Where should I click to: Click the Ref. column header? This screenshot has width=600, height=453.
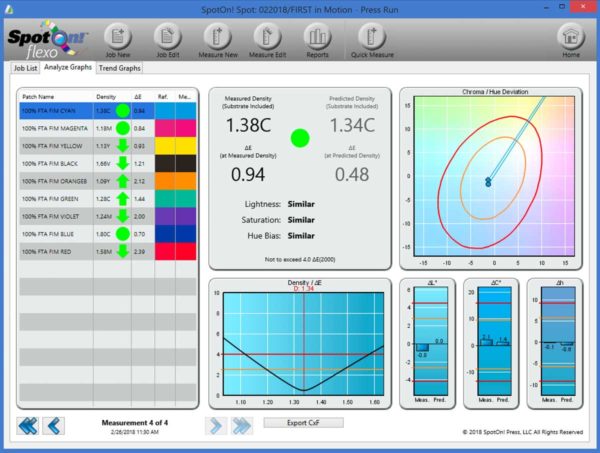click(x=163, y=97)
